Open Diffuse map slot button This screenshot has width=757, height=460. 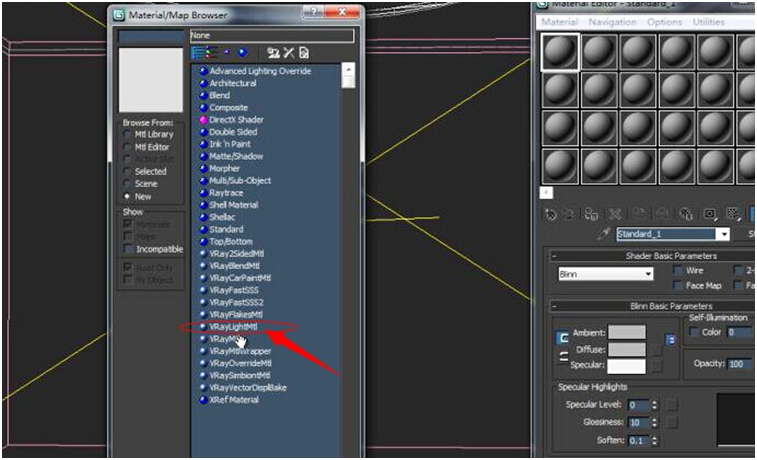[657, 349]
